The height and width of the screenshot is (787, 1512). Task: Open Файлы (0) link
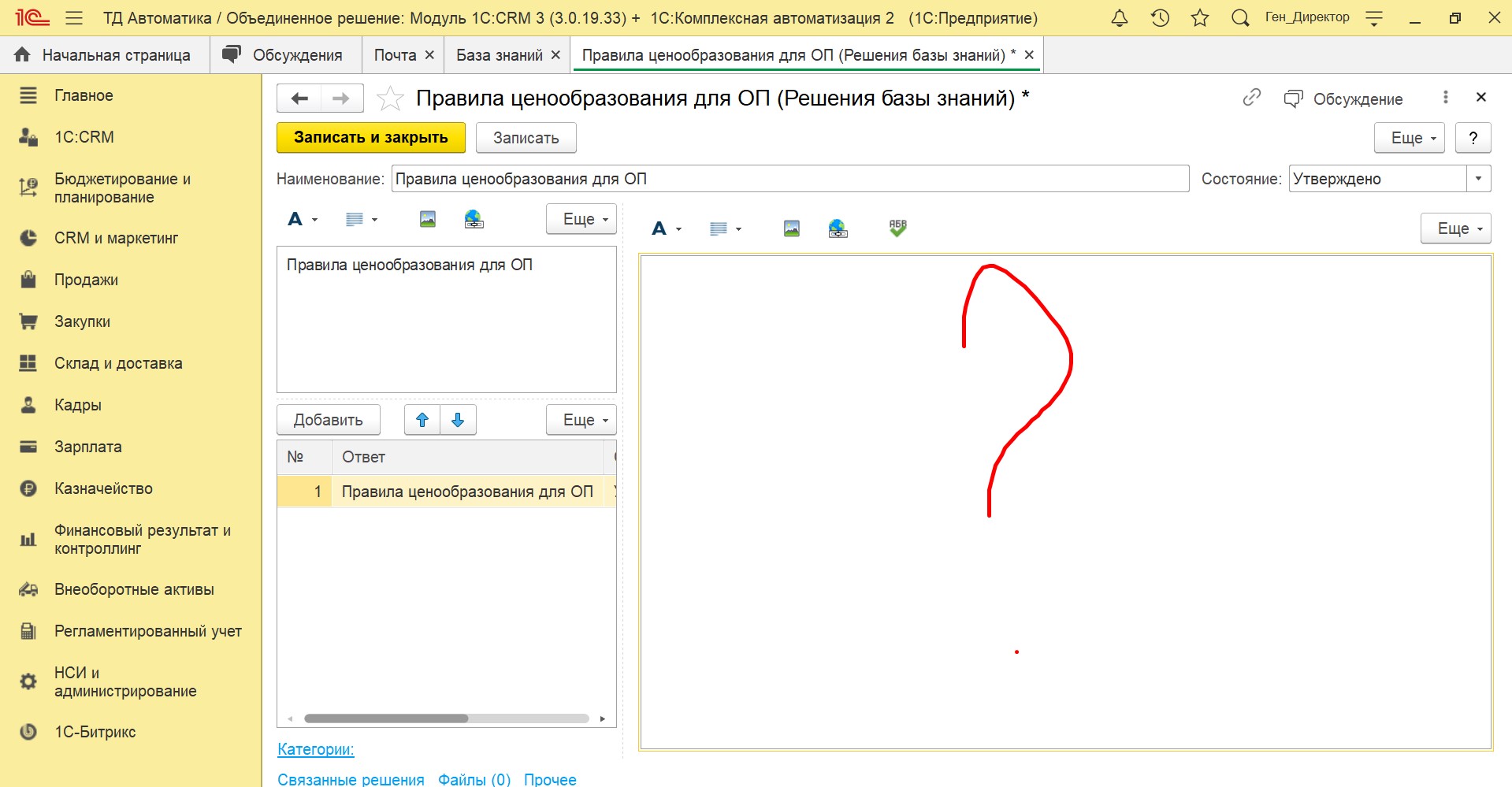coord(474,779)
